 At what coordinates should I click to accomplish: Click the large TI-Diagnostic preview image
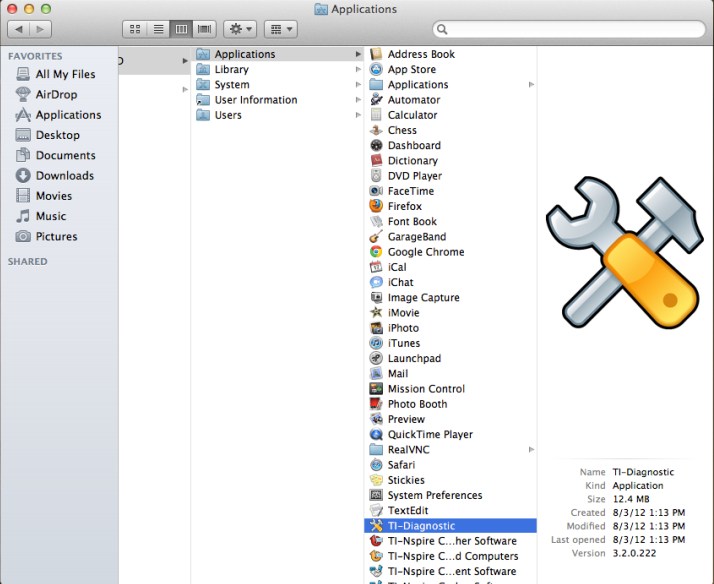(625, 252)
